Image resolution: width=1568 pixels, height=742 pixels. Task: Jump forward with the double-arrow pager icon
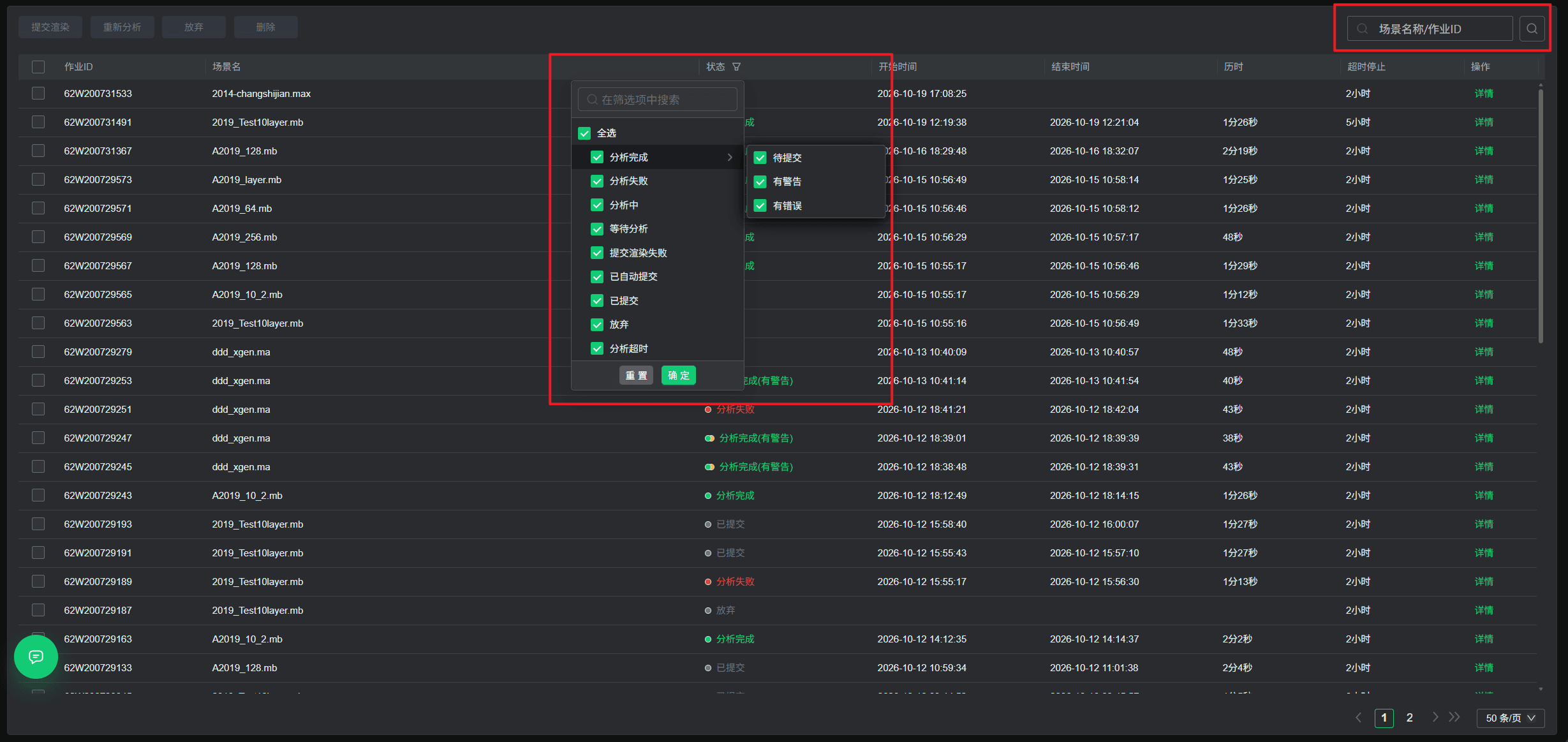pos(1454,717)
